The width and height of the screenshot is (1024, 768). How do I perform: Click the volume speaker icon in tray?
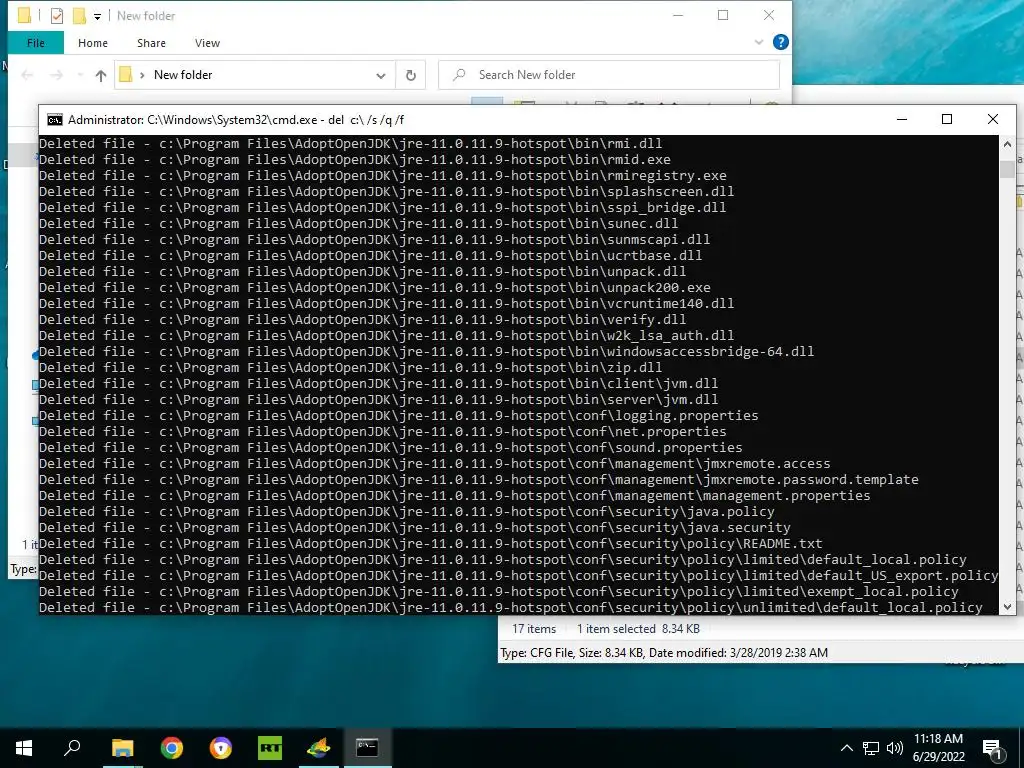[895, 748]
